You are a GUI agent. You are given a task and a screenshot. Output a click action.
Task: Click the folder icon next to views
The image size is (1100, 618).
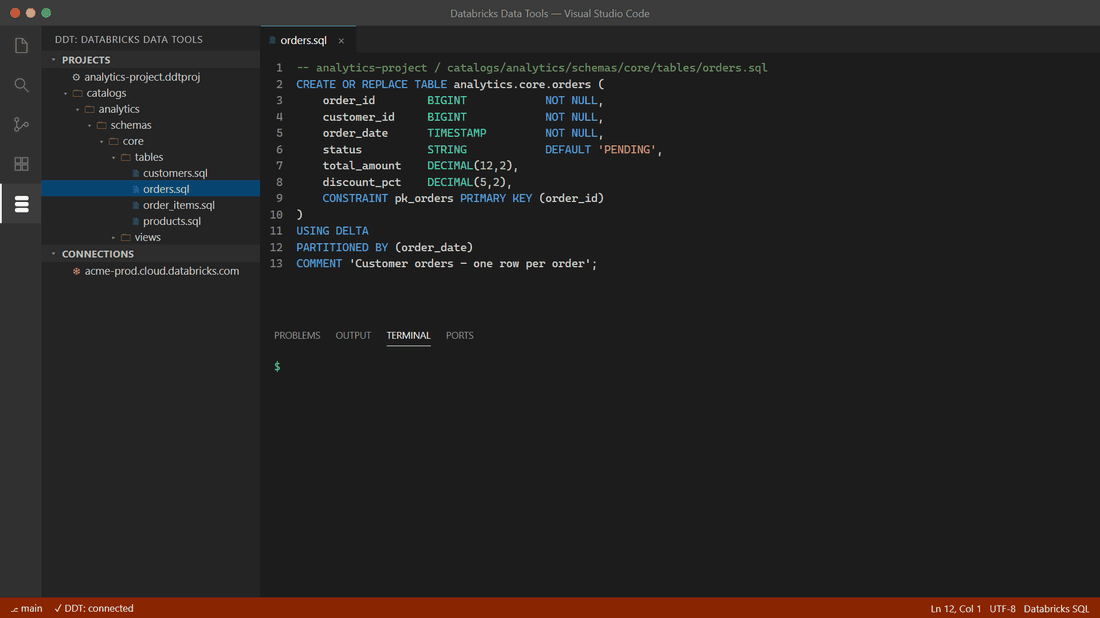click(126, 237)
